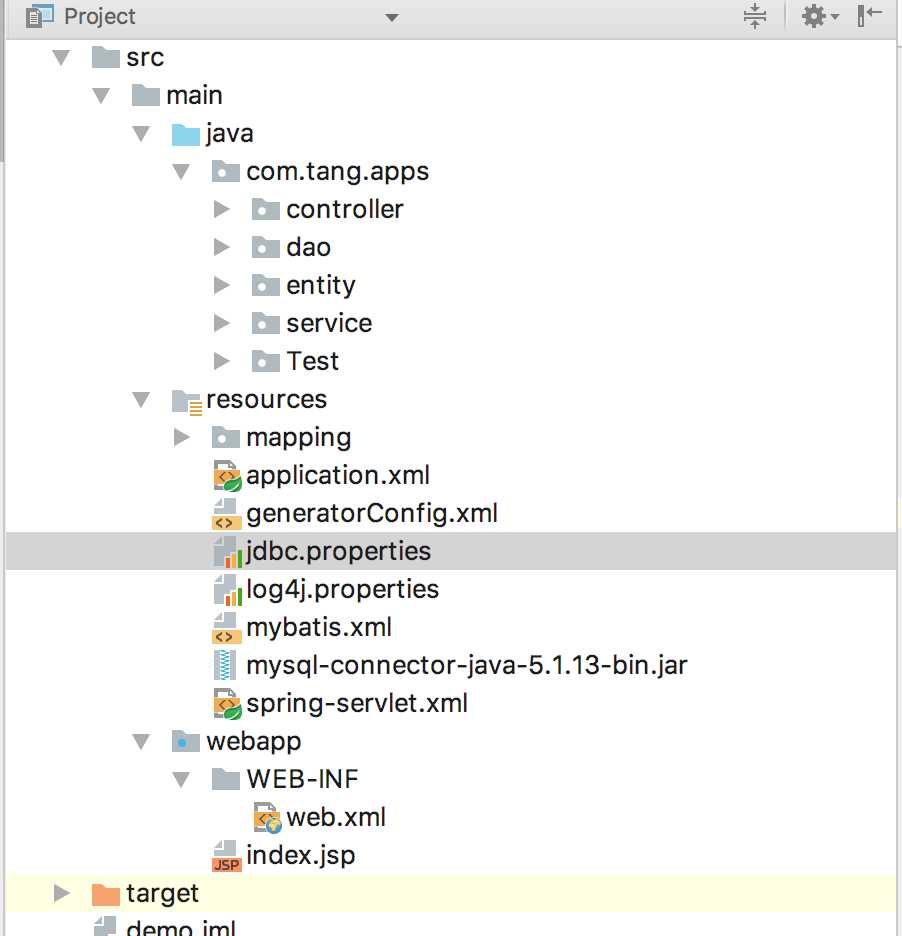Screen dimensions: 902x936
Task: Click the Collapse All toolbar icon
Action: tap(755, 16)
